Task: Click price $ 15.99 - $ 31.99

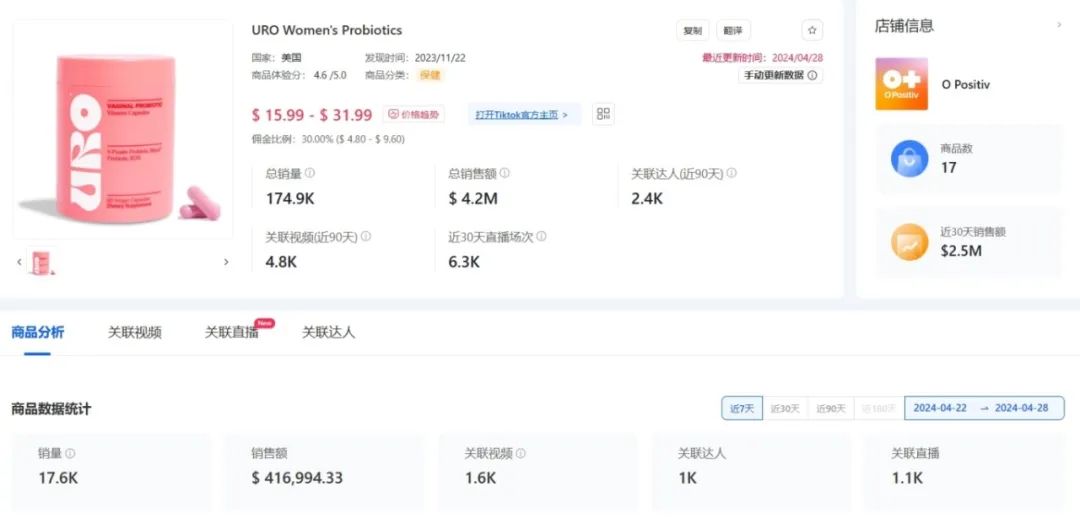Action: tap(312, 115)
